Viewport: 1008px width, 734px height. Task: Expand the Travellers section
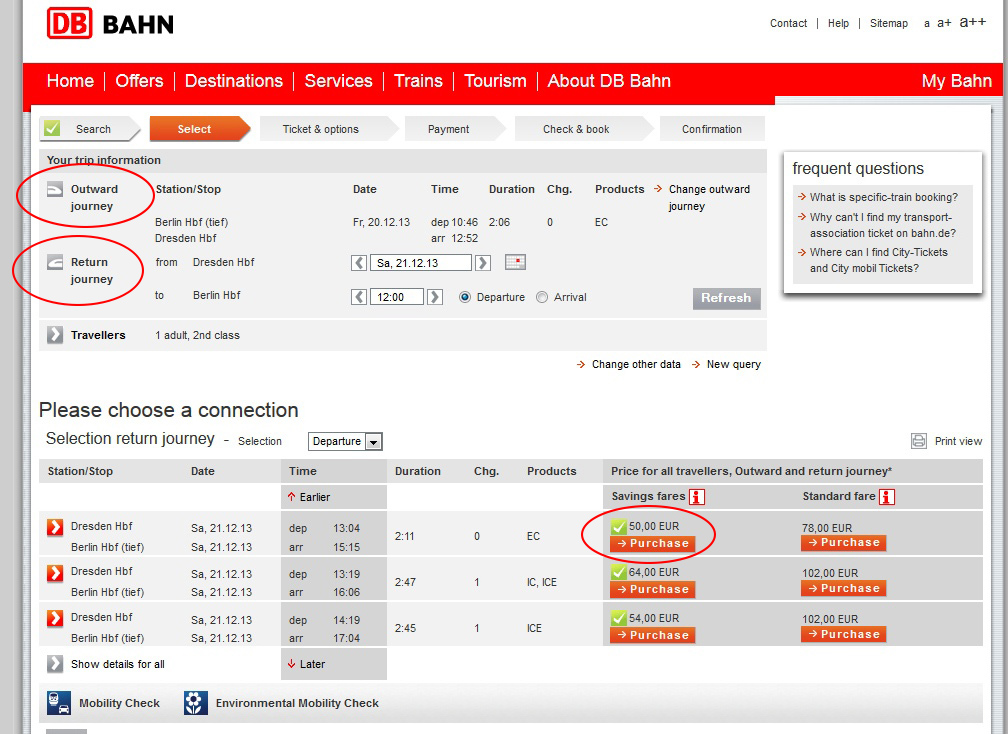[x=55, y=335]
